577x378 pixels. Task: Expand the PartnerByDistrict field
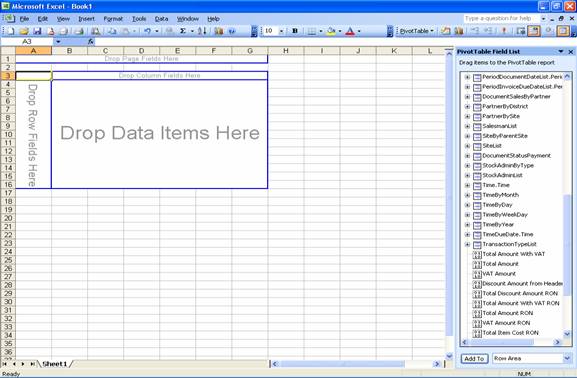pos(467,106)
